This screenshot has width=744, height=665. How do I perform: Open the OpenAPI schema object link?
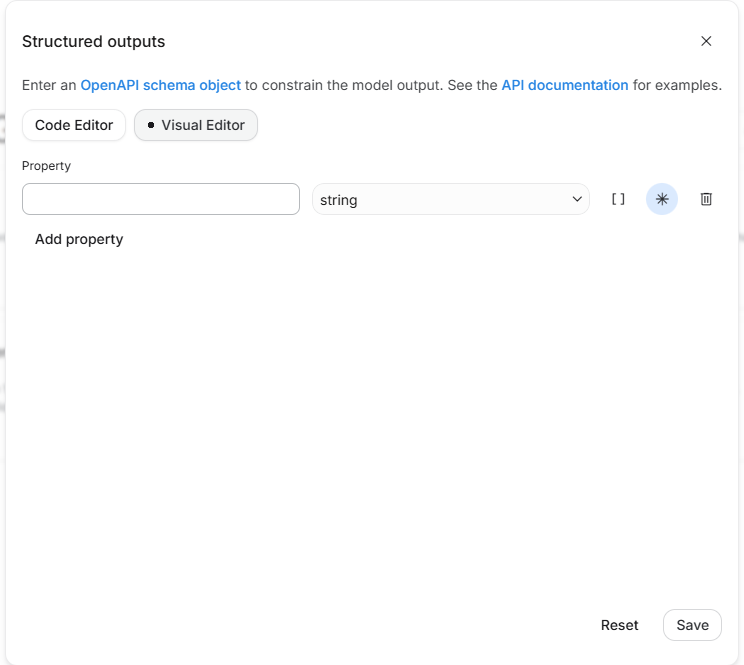click(x=161, y=85)
